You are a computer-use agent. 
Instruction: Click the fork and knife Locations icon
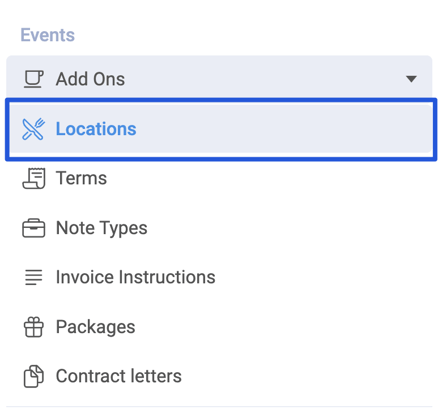(x=33, y=129)
